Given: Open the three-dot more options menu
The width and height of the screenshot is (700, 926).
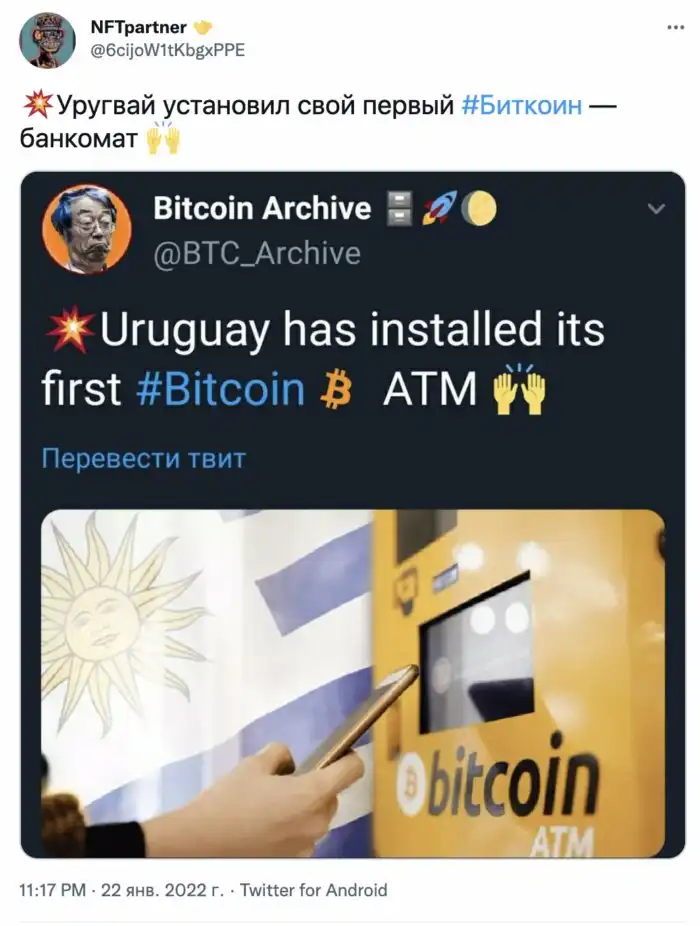Looking at the screenshot, I should pyautogui.click(x=675, y=28).
